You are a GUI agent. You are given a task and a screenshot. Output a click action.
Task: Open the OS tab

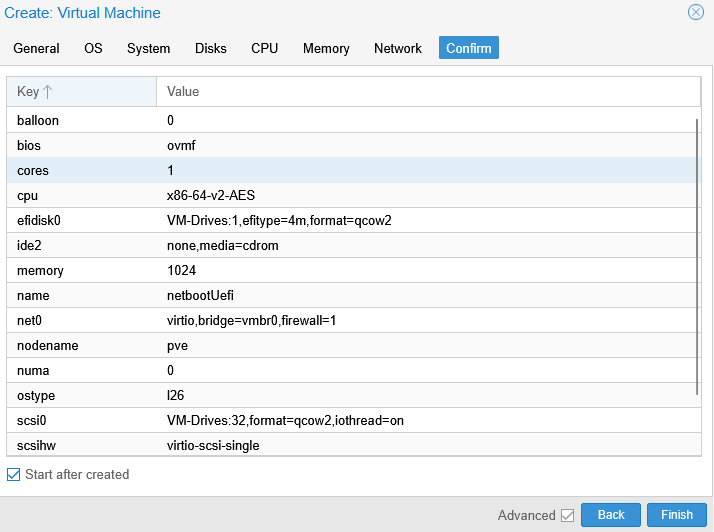pos(93,48)
